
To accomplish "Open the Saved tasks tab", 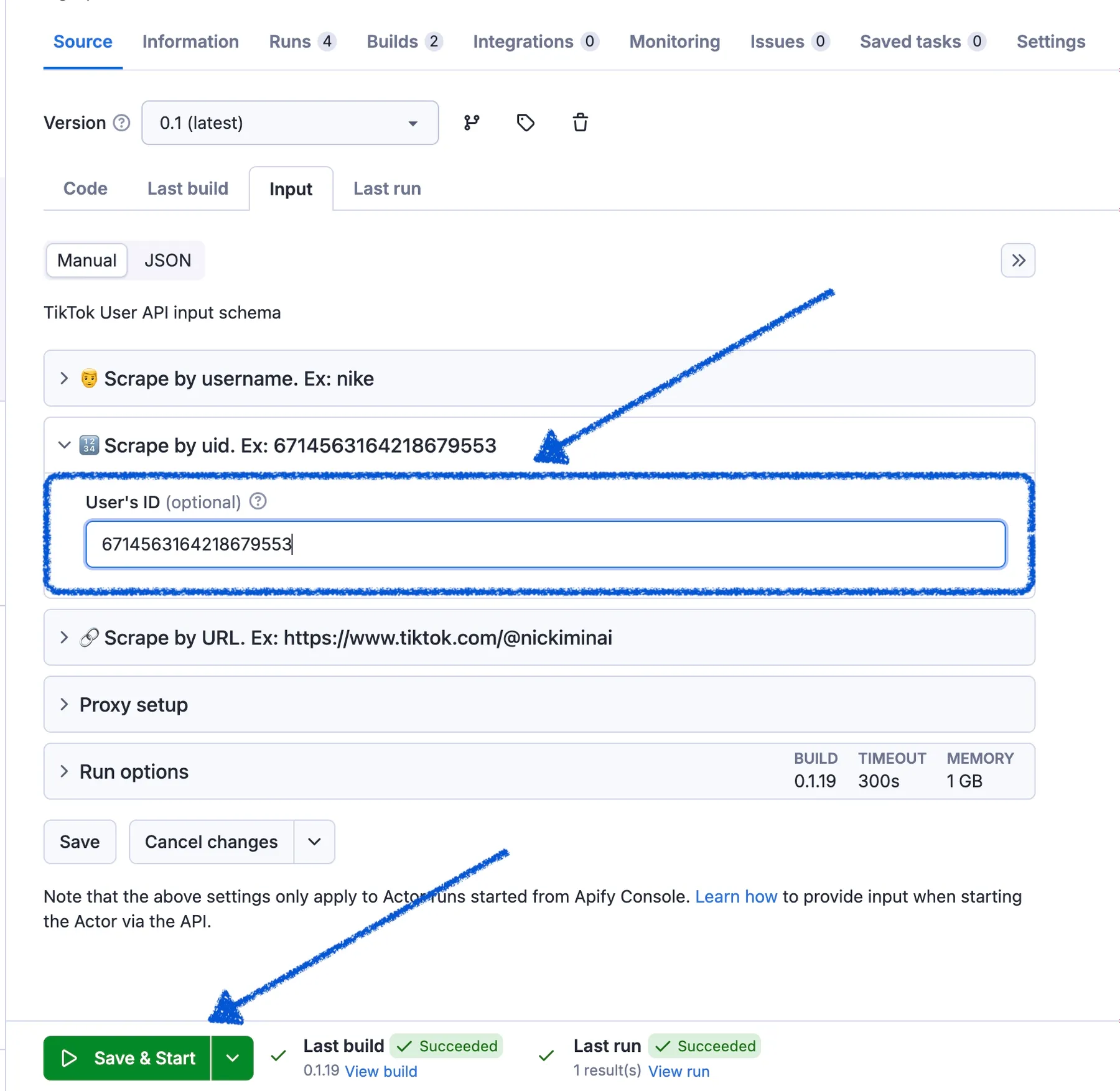I will [x=923, y=42].
